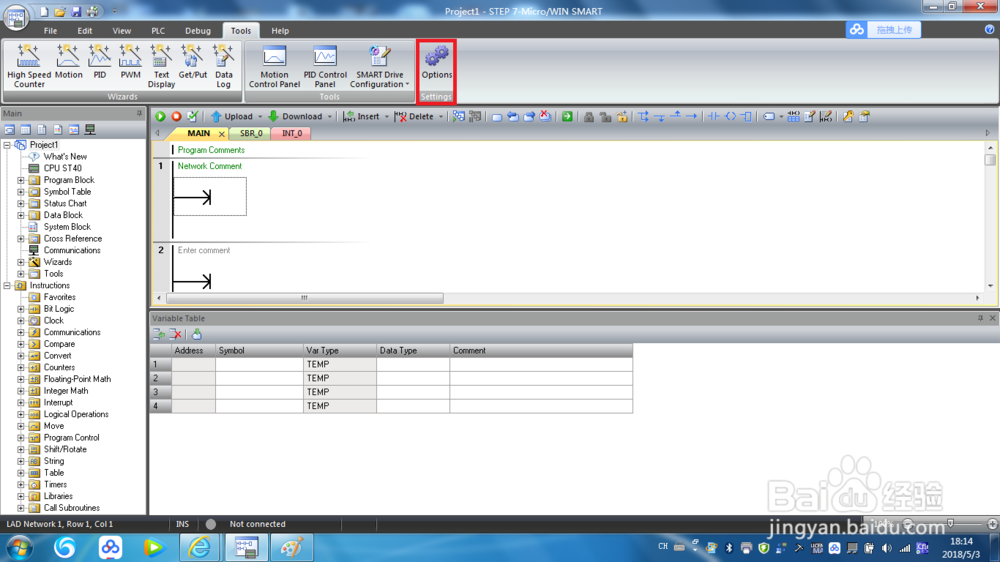Pin the Variable Table panel
Screen dimensions: 1000x562
point(980,318)
